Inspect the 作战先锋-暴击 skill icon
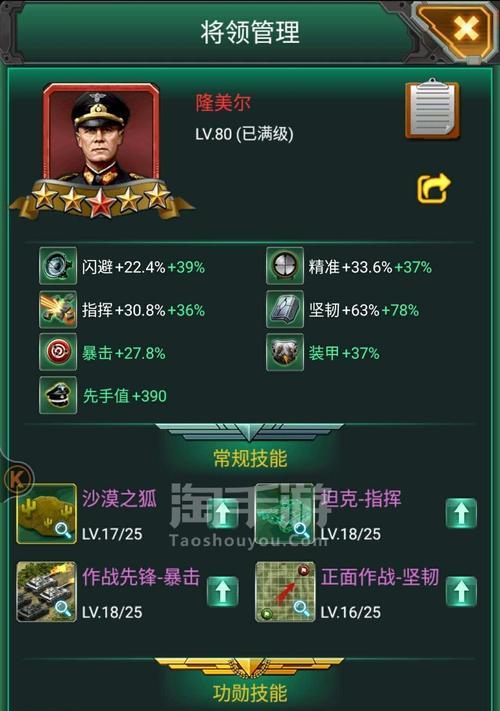Screen dimensions: 500x711 [x=46, y=592]
